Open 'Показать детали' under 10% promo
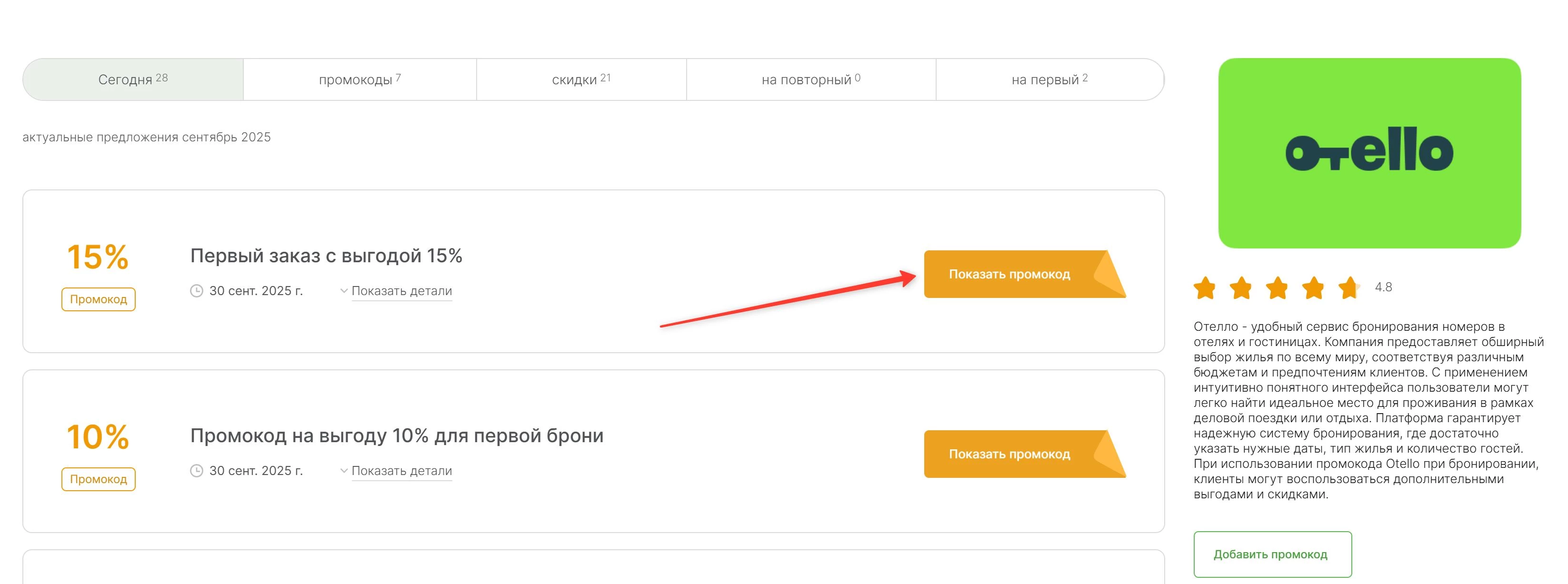Screen dimensions: 1568x584 402,471
